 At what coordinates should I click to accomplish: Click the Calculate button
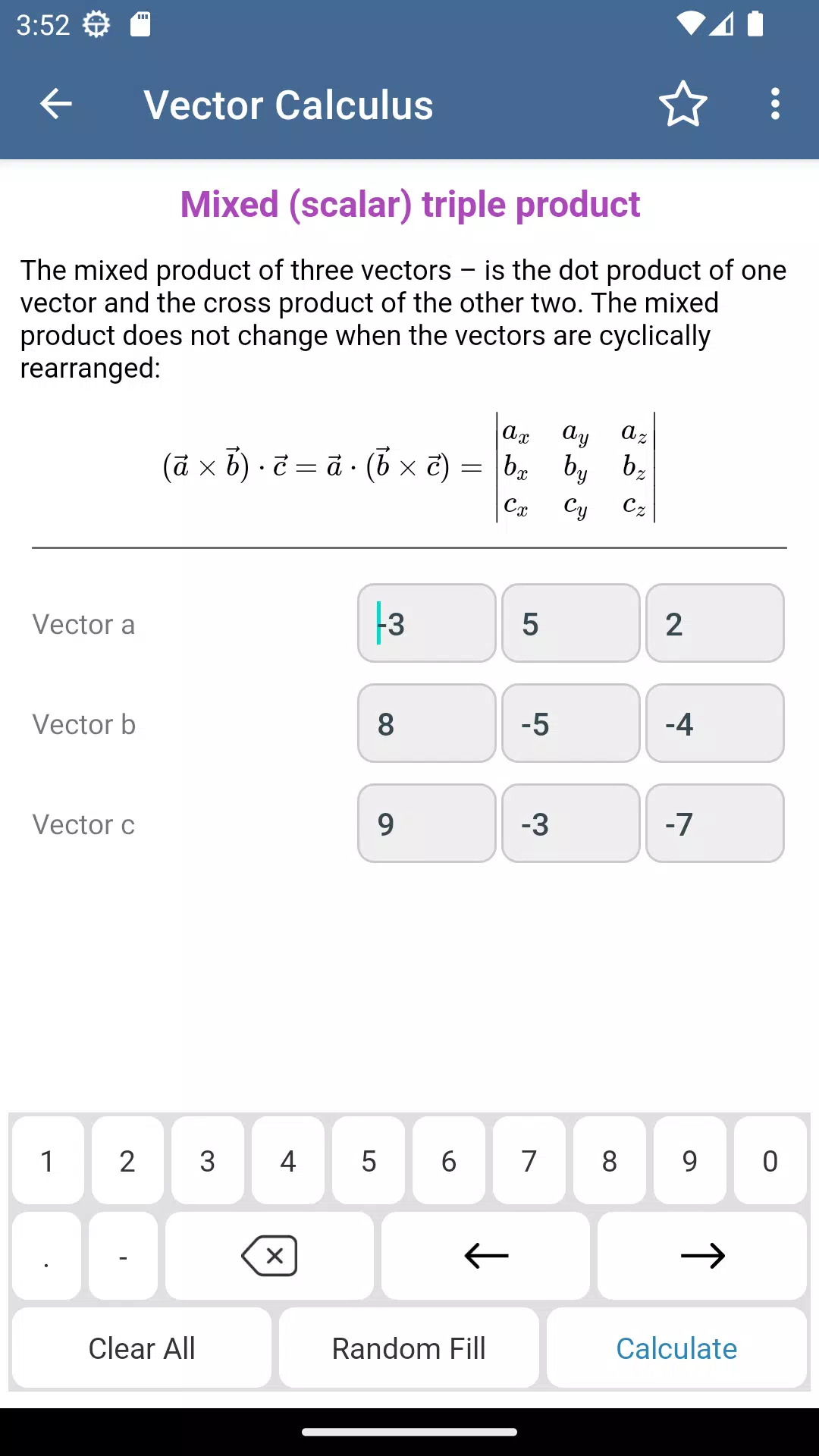(x=676, y=1348)
